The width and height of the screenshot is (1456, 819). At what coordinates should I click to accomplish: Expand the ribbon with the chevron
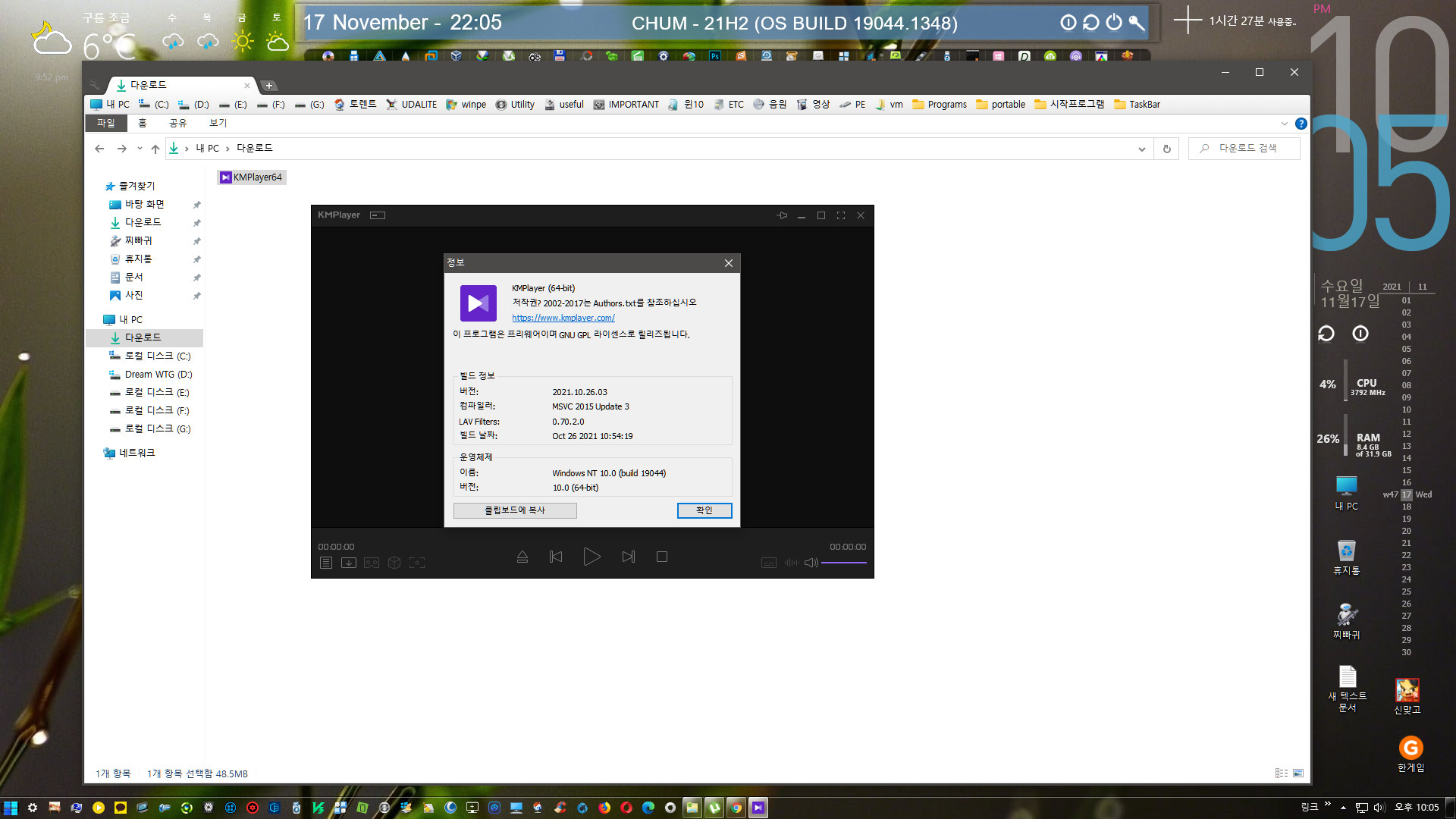pyautogui.click(x=1284, y=124)
